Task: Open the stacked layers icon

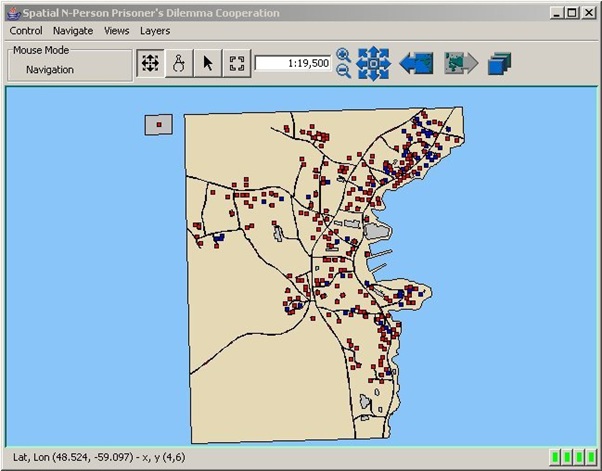Action: [x=499, y=63]
